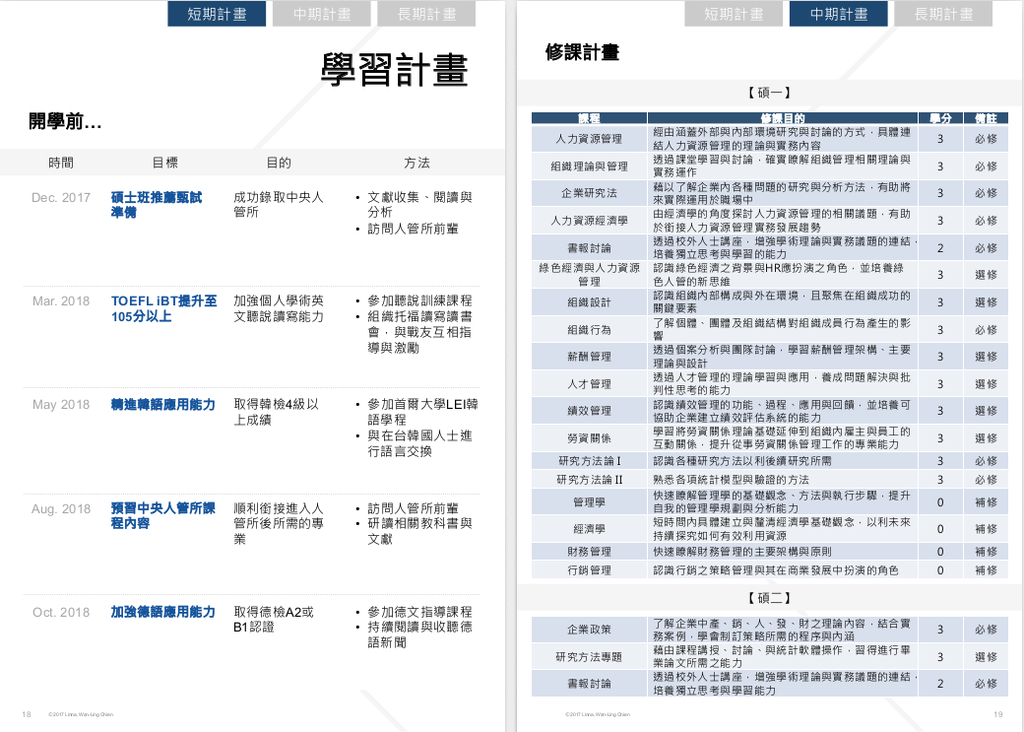Open 長期計畫 tab on the 修課計畫 page

(943, 14)
